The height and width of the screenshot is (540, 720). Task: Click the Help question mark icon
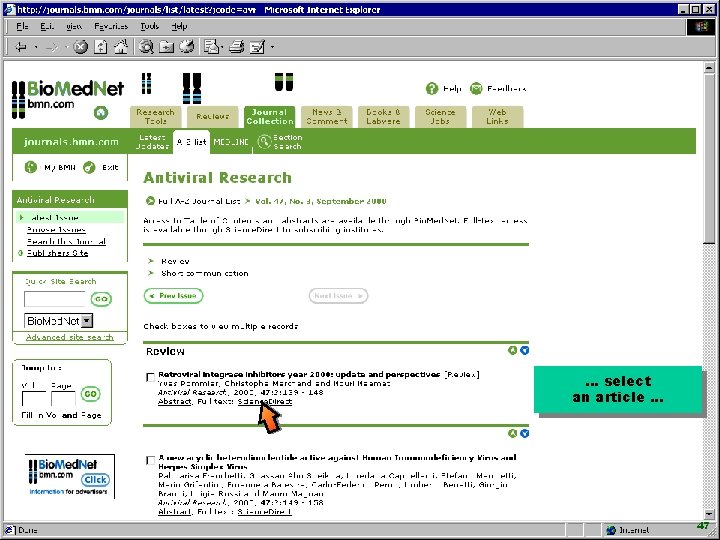[x=432, y=88]
